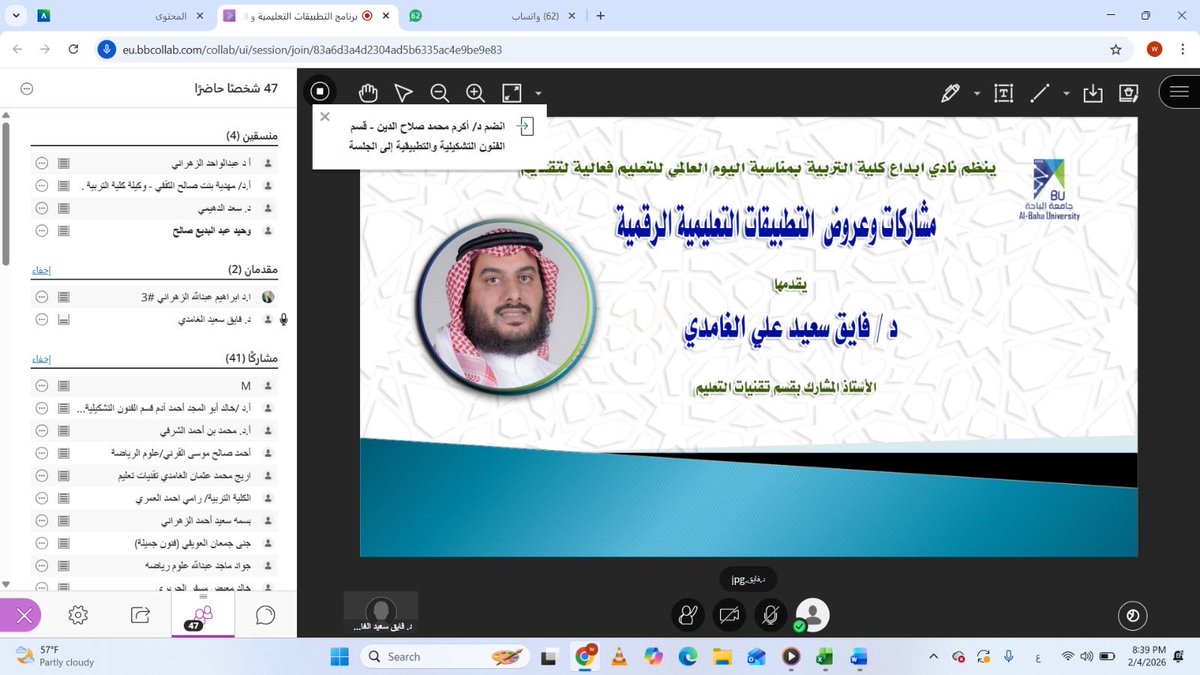Viewport: 1200px width, 675px height.
Task: Toggle microphone mute in the session
Action: tap(769, 616)
